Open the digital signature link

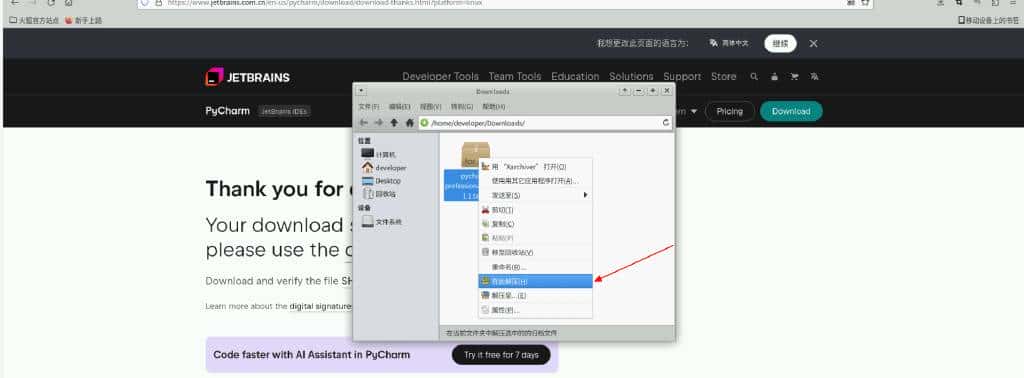tap(320, 306)
